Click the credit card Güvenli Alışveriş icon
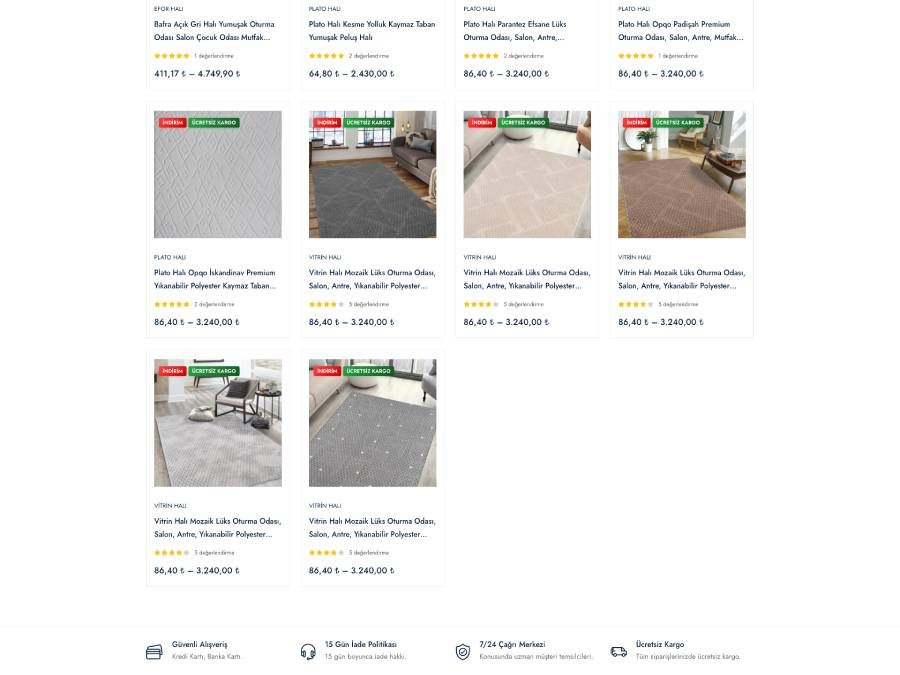The height and width of the screenshot is (675, 900). coord(154,651)
